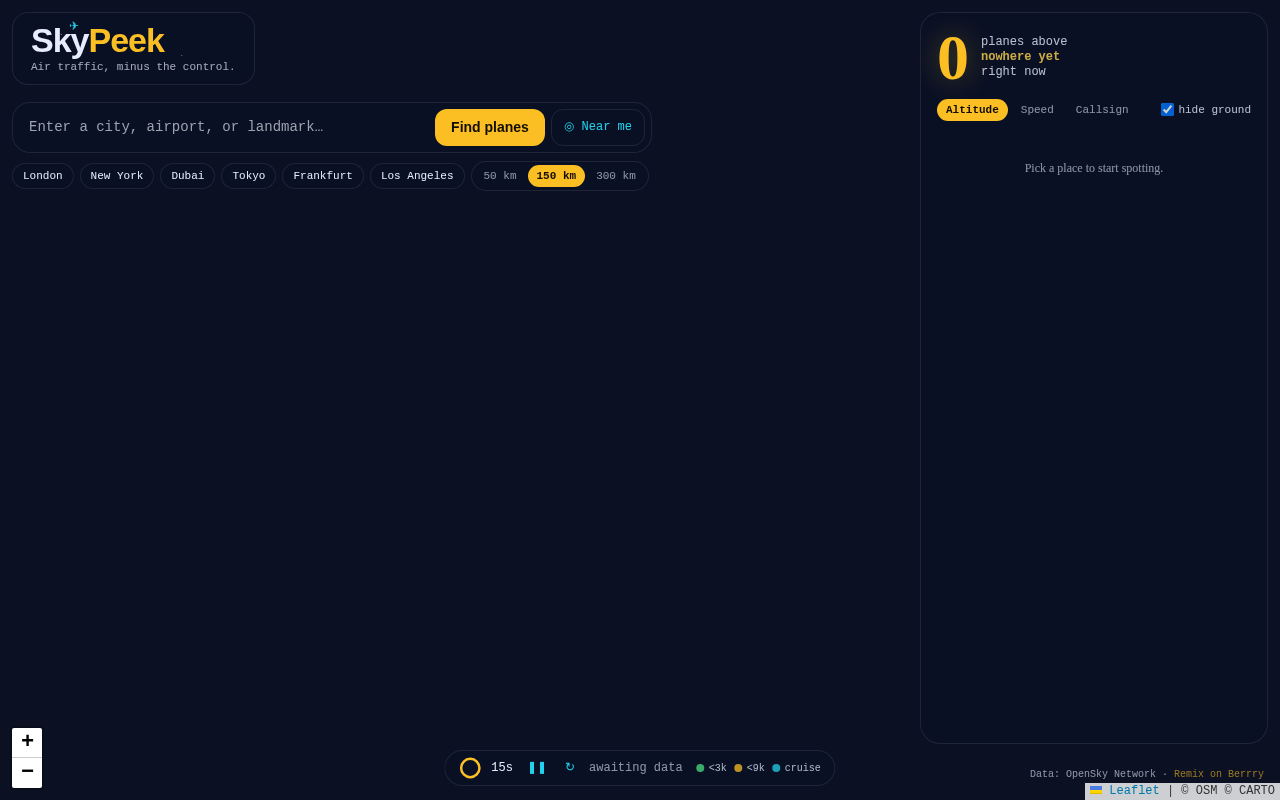Click the 15s refresh timer text

pyautogui.click(x=502, y=768)
